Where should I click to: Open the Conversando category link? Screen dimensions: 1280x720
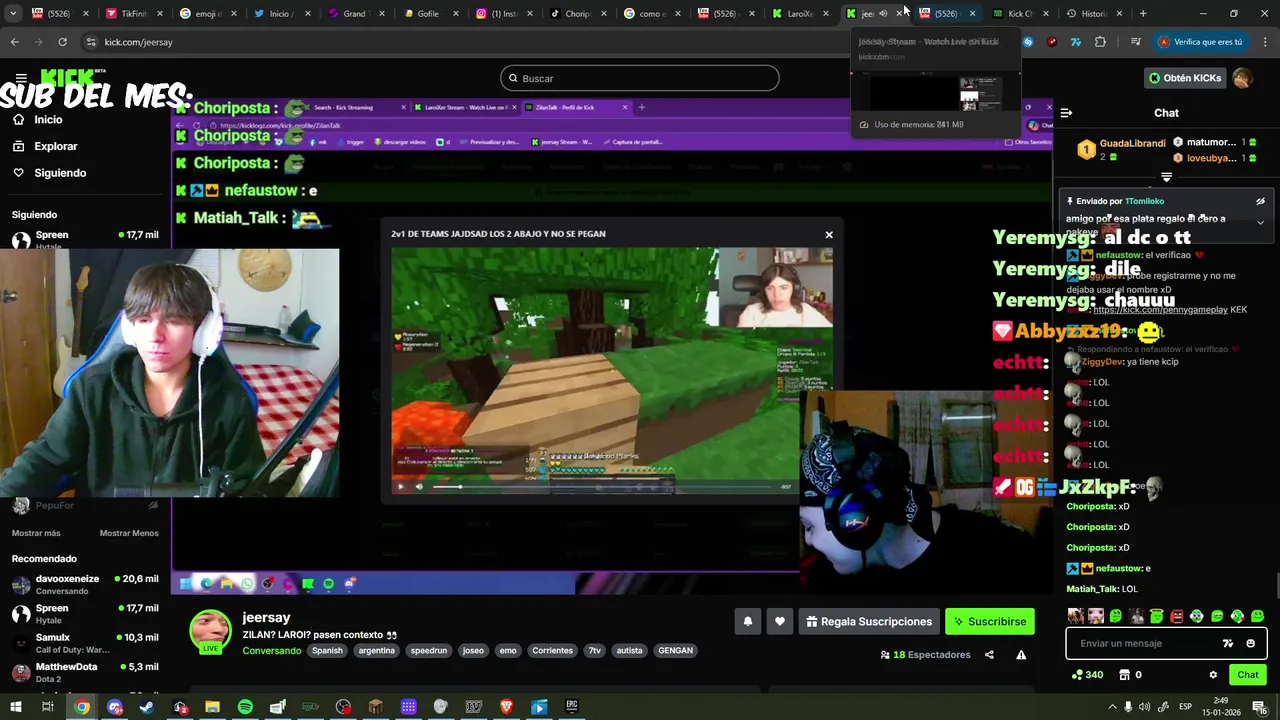(x=272, y=651)
